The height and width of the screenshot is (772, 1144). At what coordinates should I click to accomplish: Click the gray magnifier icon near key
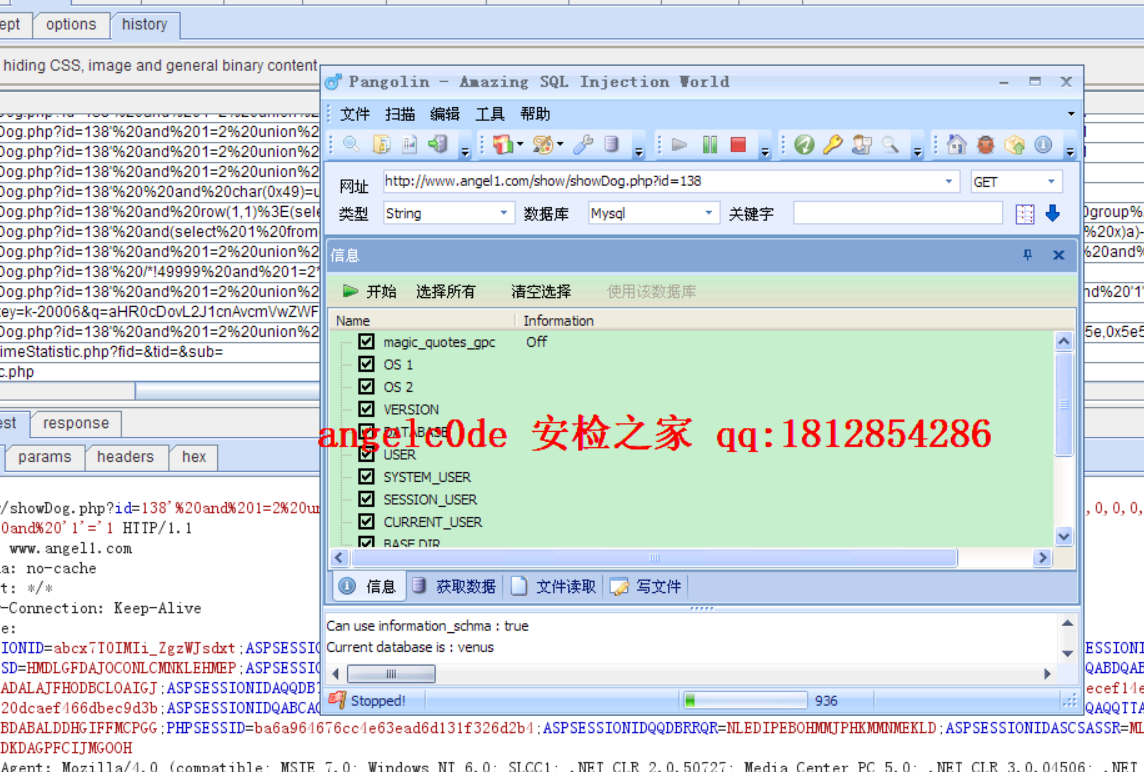pyautogui.click(x=890, y=144)
